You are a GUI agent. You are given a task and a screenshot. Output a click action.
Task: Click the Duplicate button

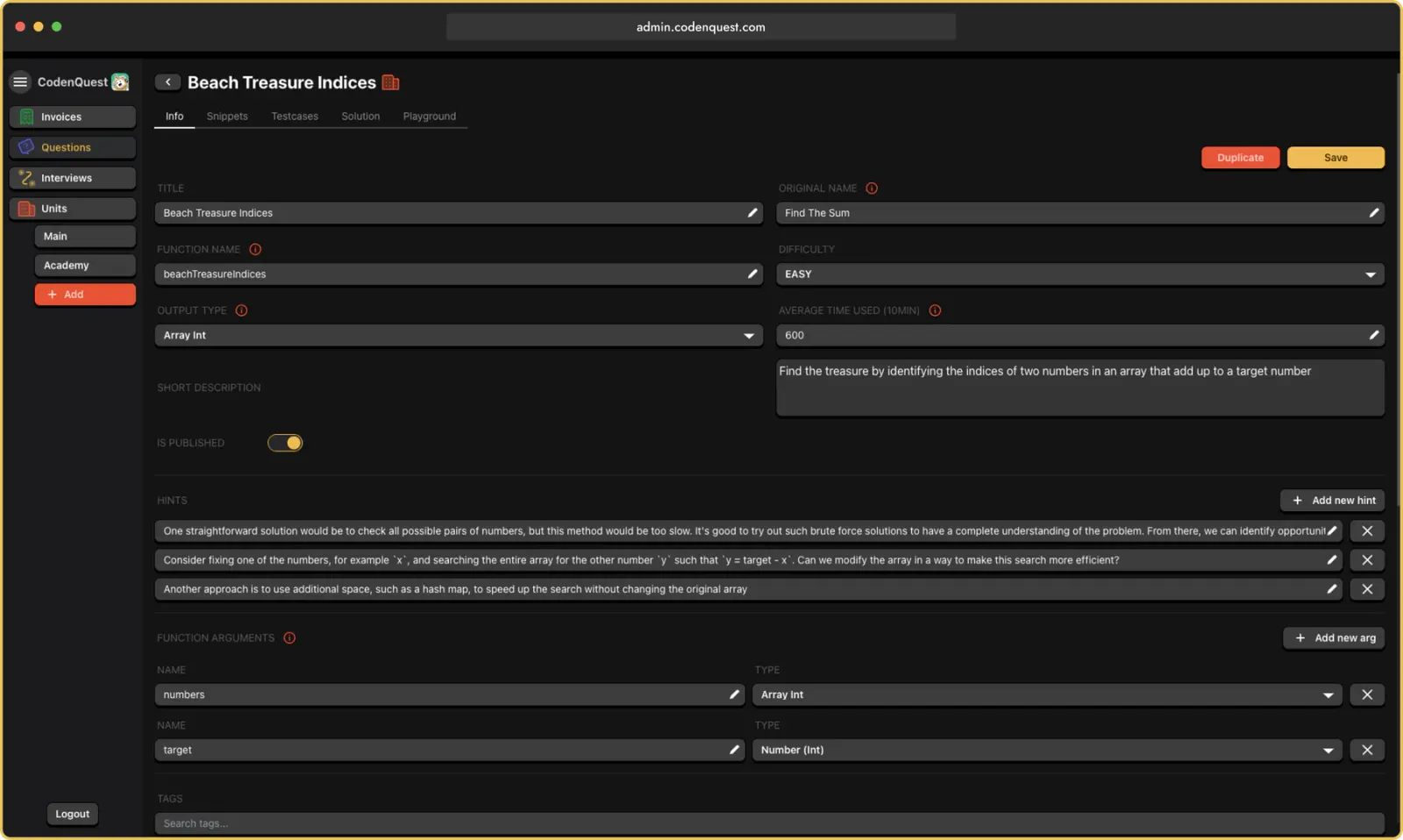(1241, 158)
